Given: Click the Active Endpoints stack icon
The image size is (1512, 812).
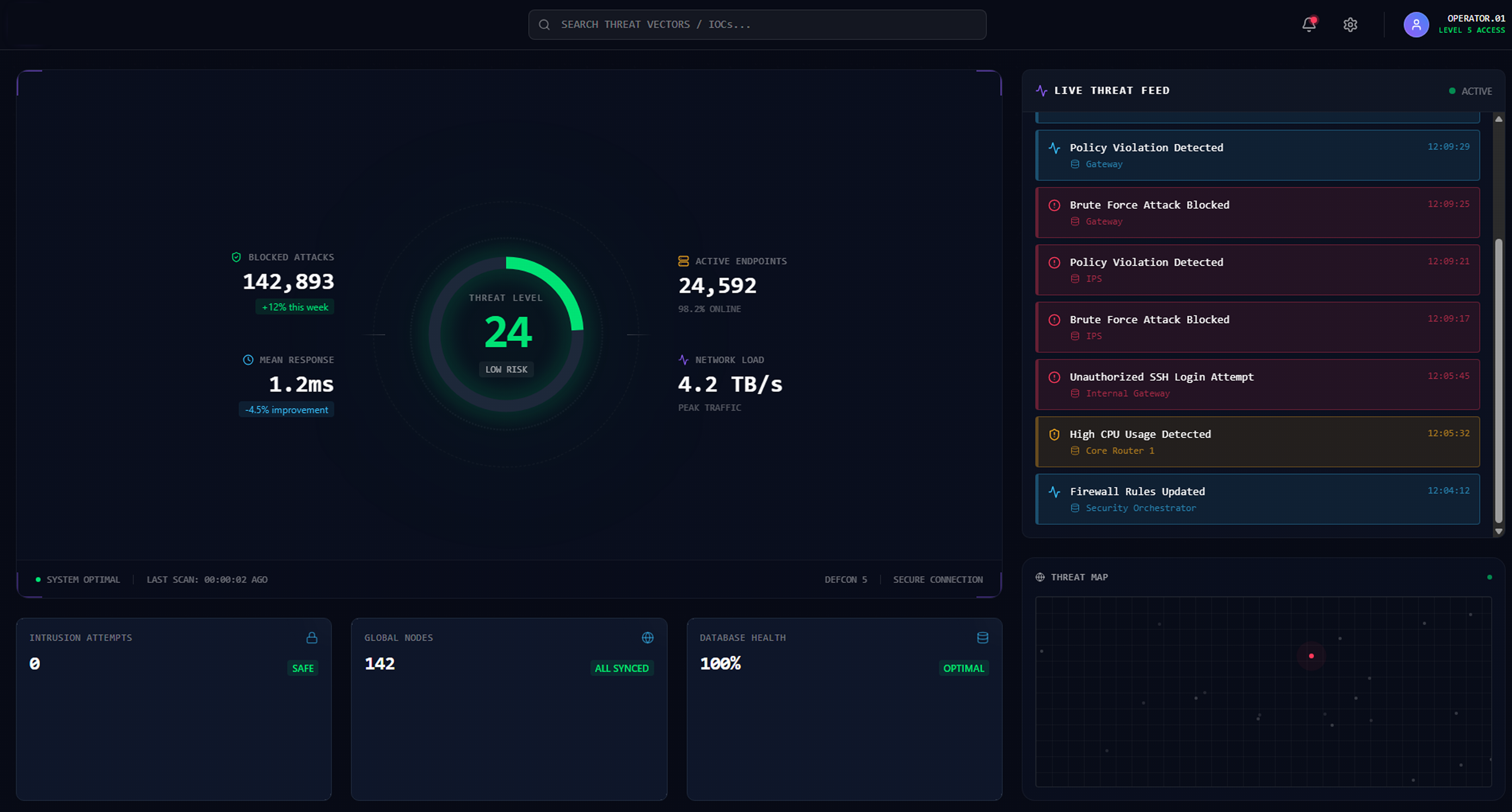Looking at the screenshot, I should point(683,260).
